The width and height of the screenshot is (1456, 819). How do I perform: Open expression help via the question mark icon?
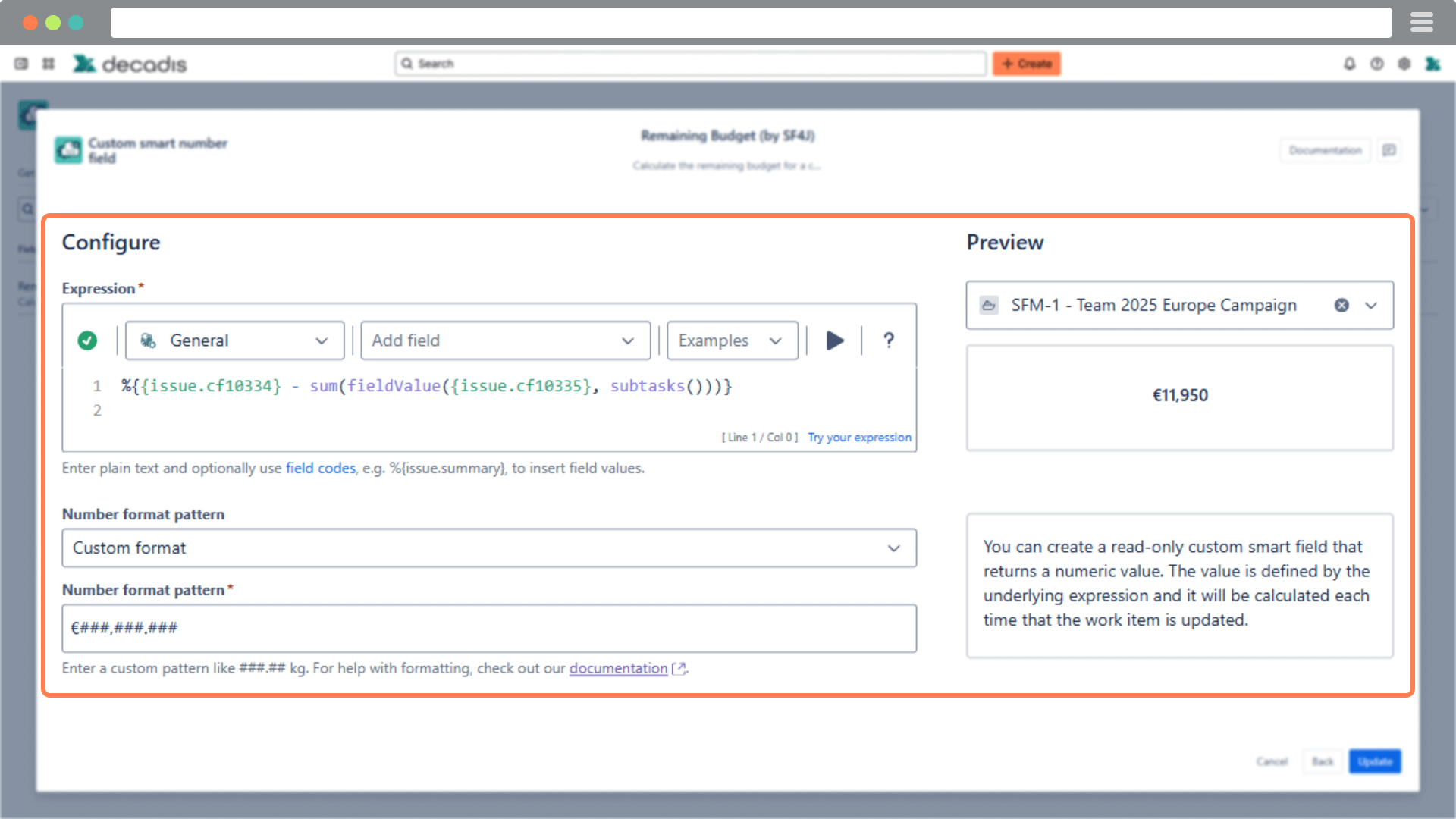point(889,340)
